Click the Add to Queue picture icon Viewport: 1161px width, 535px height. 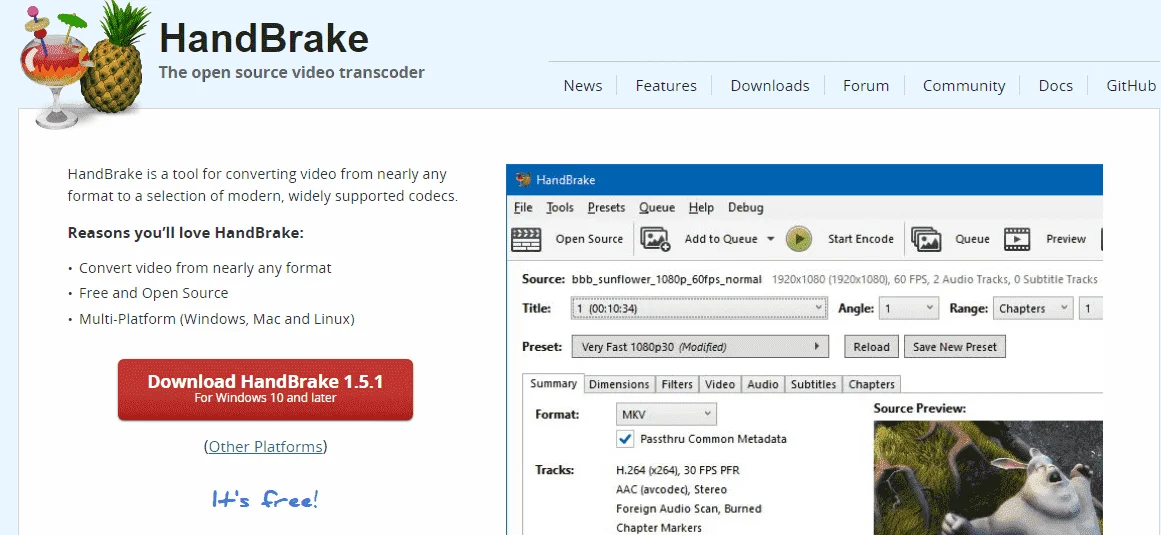pyautogui.click(x=655, y=239)
